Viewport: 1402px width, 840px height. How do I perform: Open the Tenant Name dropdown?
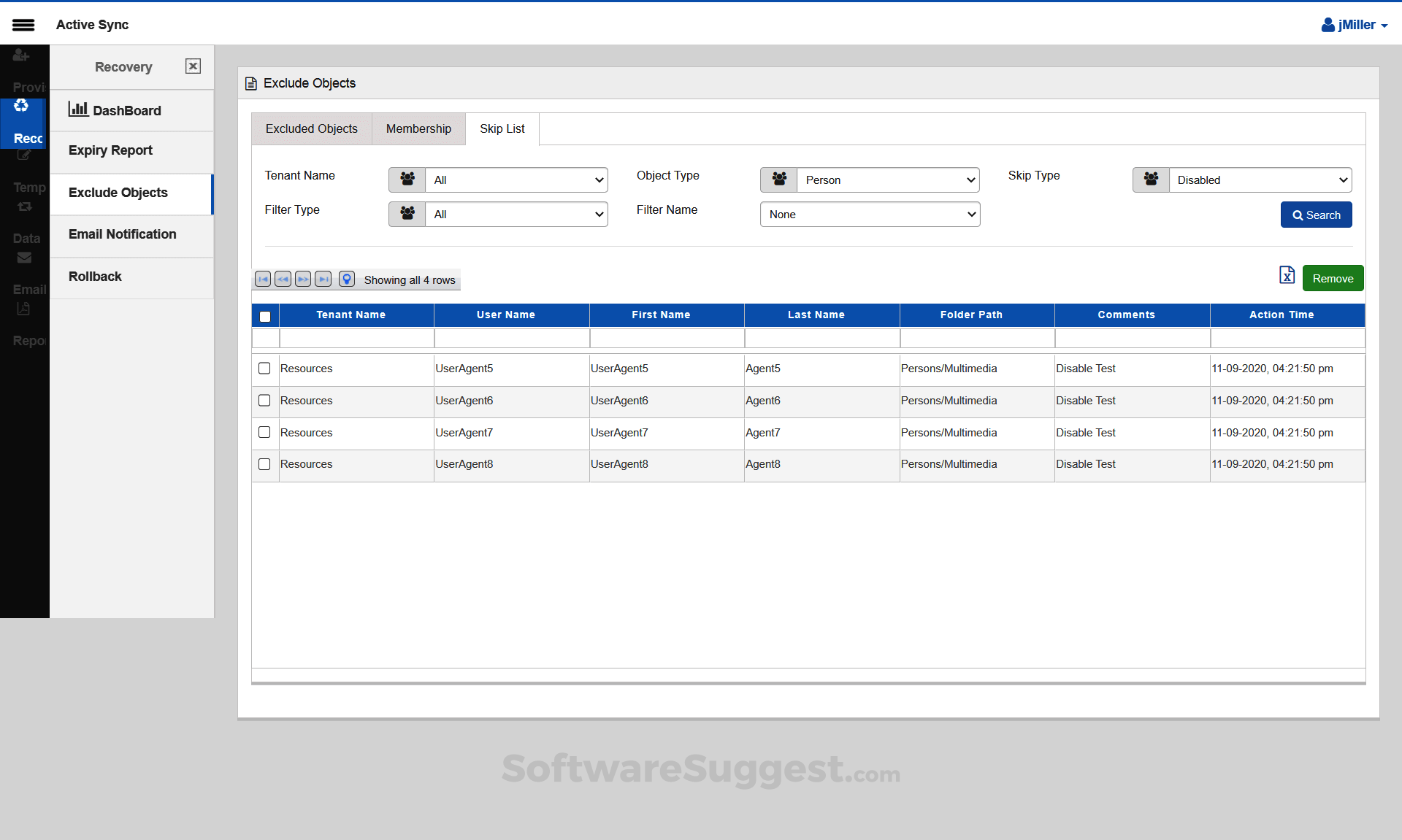click(516, 180)
